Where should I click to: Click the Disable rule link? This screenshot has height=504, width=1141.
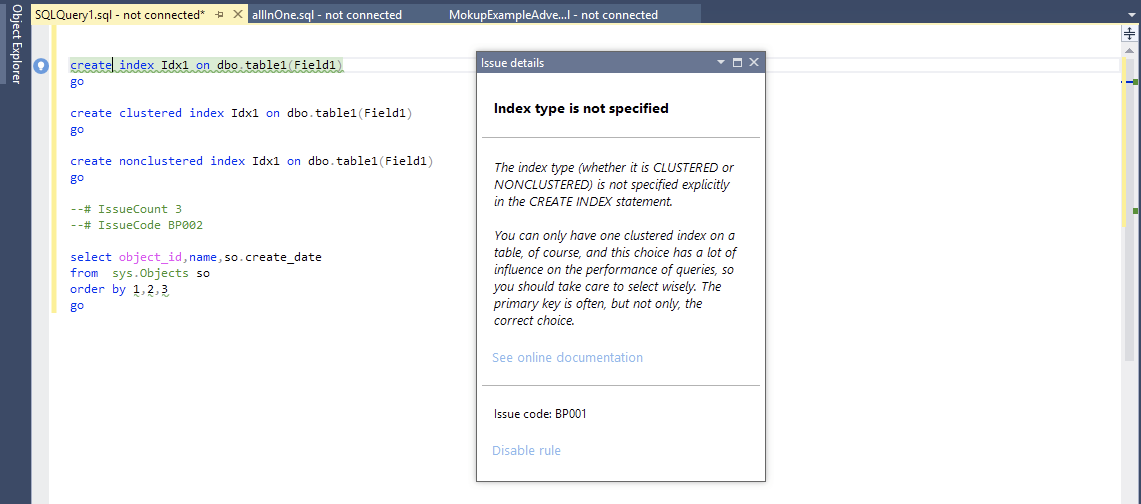coord(526,451)
